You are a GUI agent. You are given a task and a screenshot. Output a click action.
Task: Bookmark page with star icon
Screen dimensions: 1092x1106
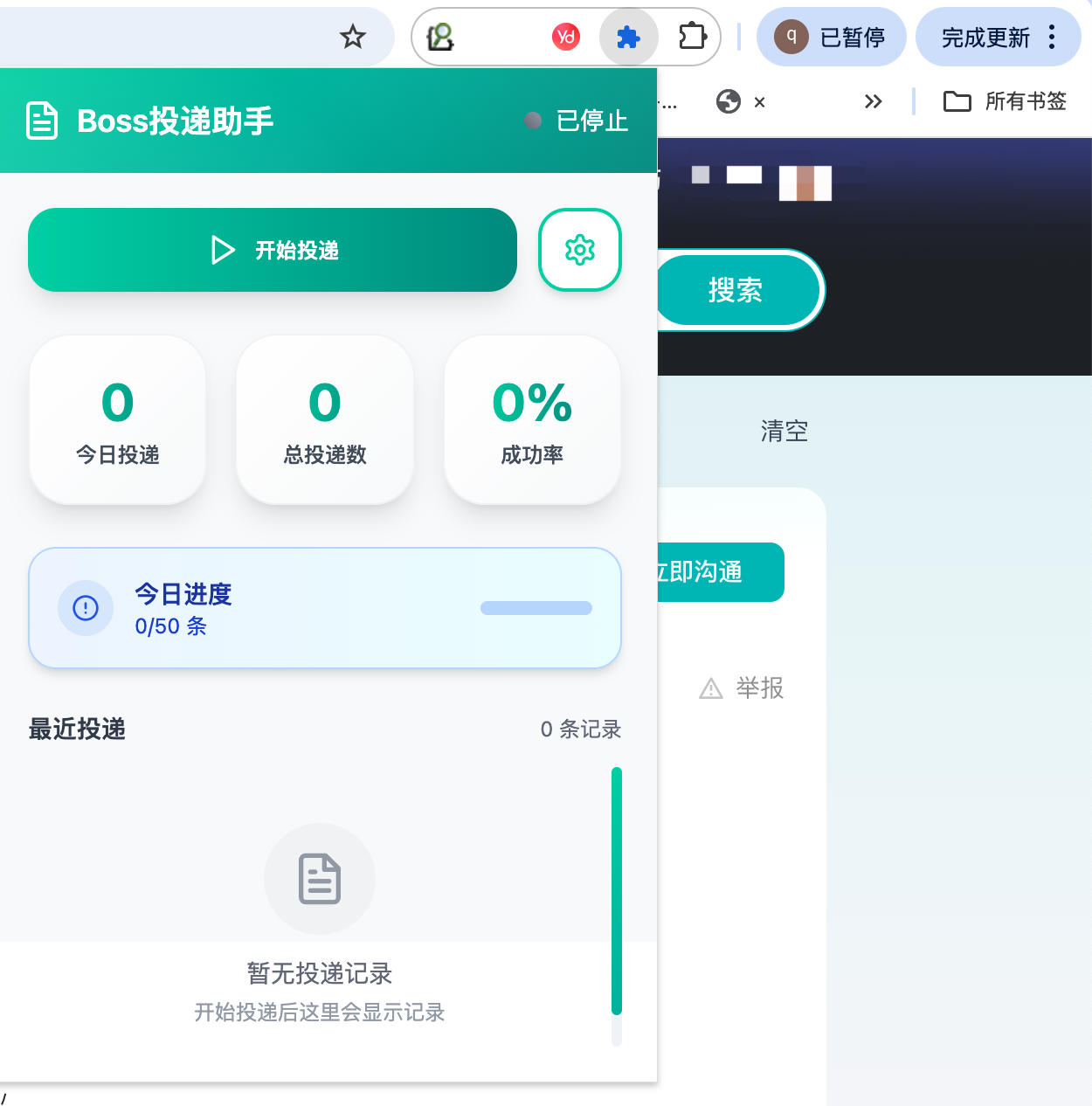click(353, 37)
